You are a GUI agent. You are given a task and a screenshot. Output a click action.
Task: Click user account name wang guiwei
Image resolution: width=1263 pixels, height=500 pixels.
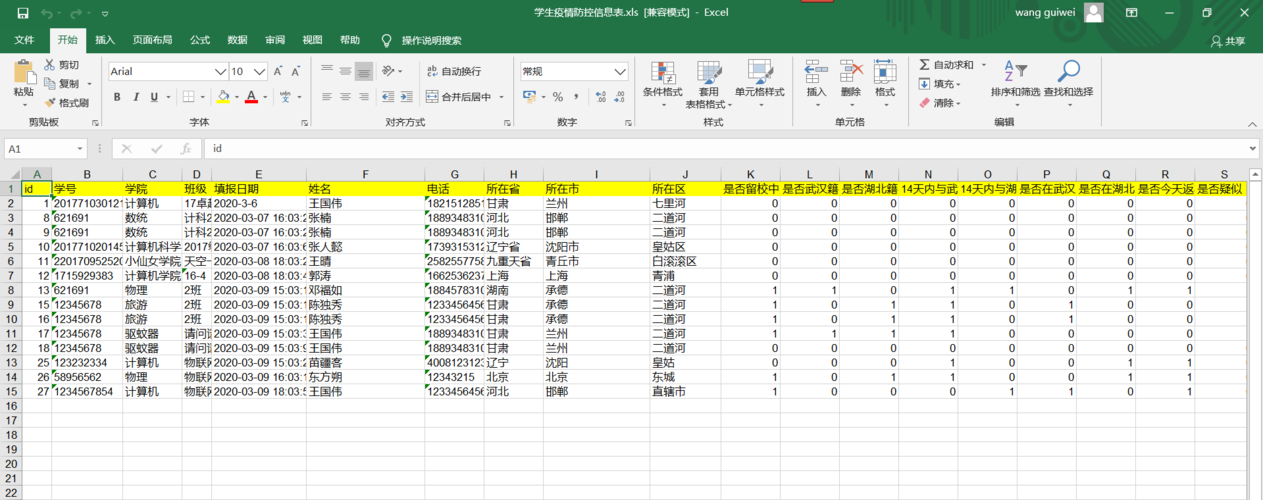click(x=1045, y=13)
